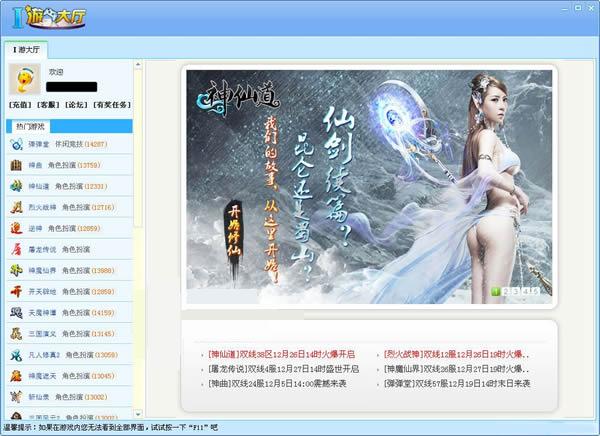Screen dimensions: 600x436
Task: Click the game list scrollbar thumb
Action: pos(138,148)
